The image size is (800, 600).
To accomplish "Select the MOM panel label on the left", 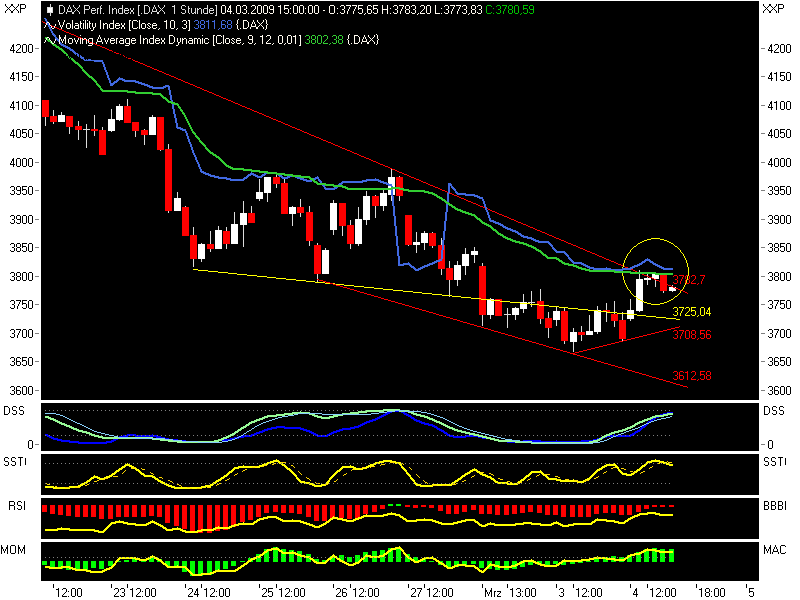I will [14, 548].
